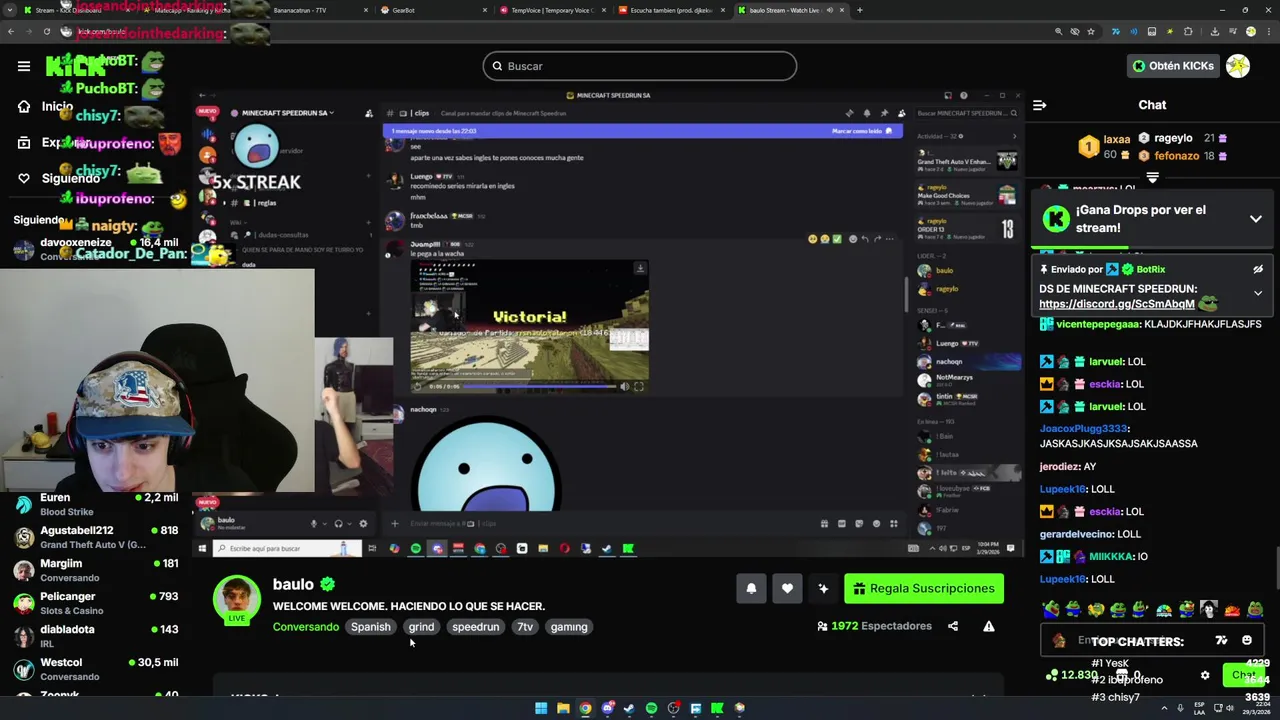This screenshot has width=1280, height=720.
Task: Click username gerardelvecino in chat
Action: [x=1075, y=534]
